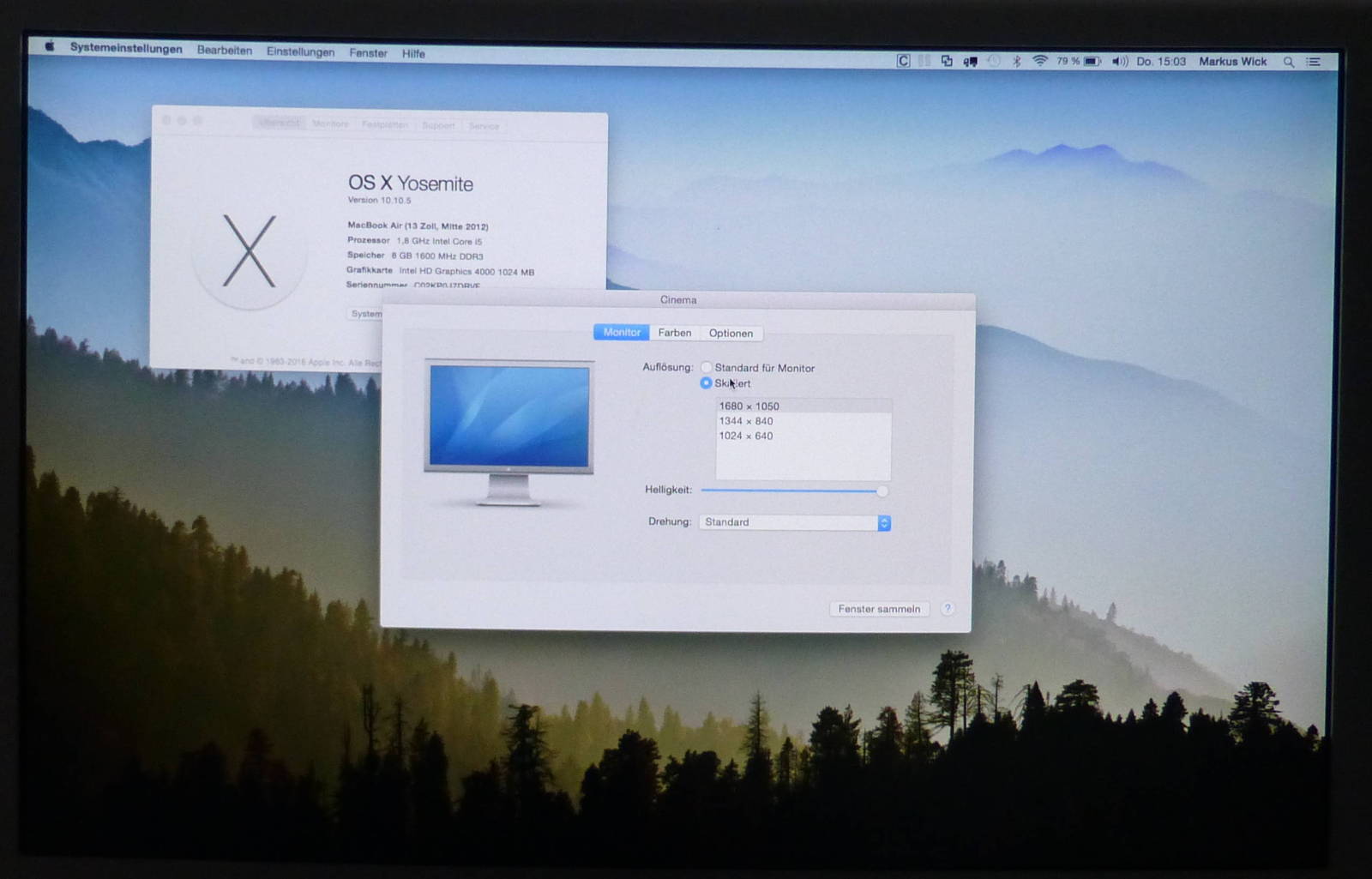Choose the 1344 × 840 resolution
This screenshot has width=1372, height=879.
click(746, 421)
